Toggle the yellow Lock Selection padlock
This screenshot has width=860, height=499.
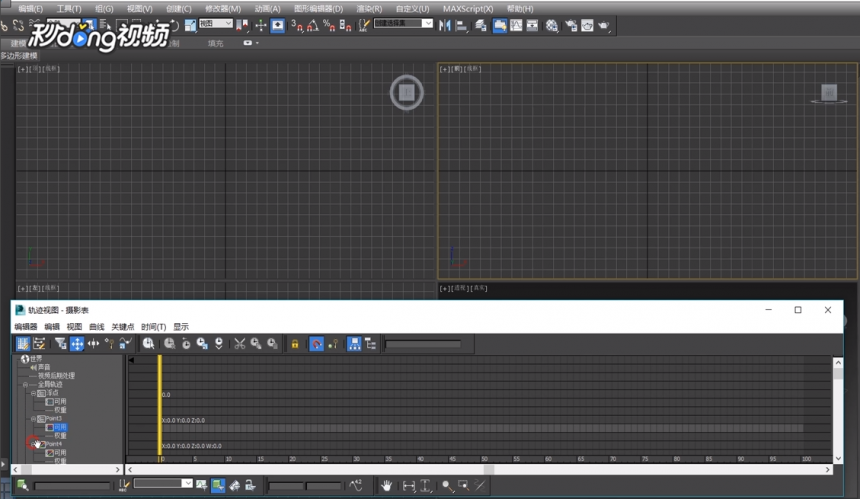295,344
